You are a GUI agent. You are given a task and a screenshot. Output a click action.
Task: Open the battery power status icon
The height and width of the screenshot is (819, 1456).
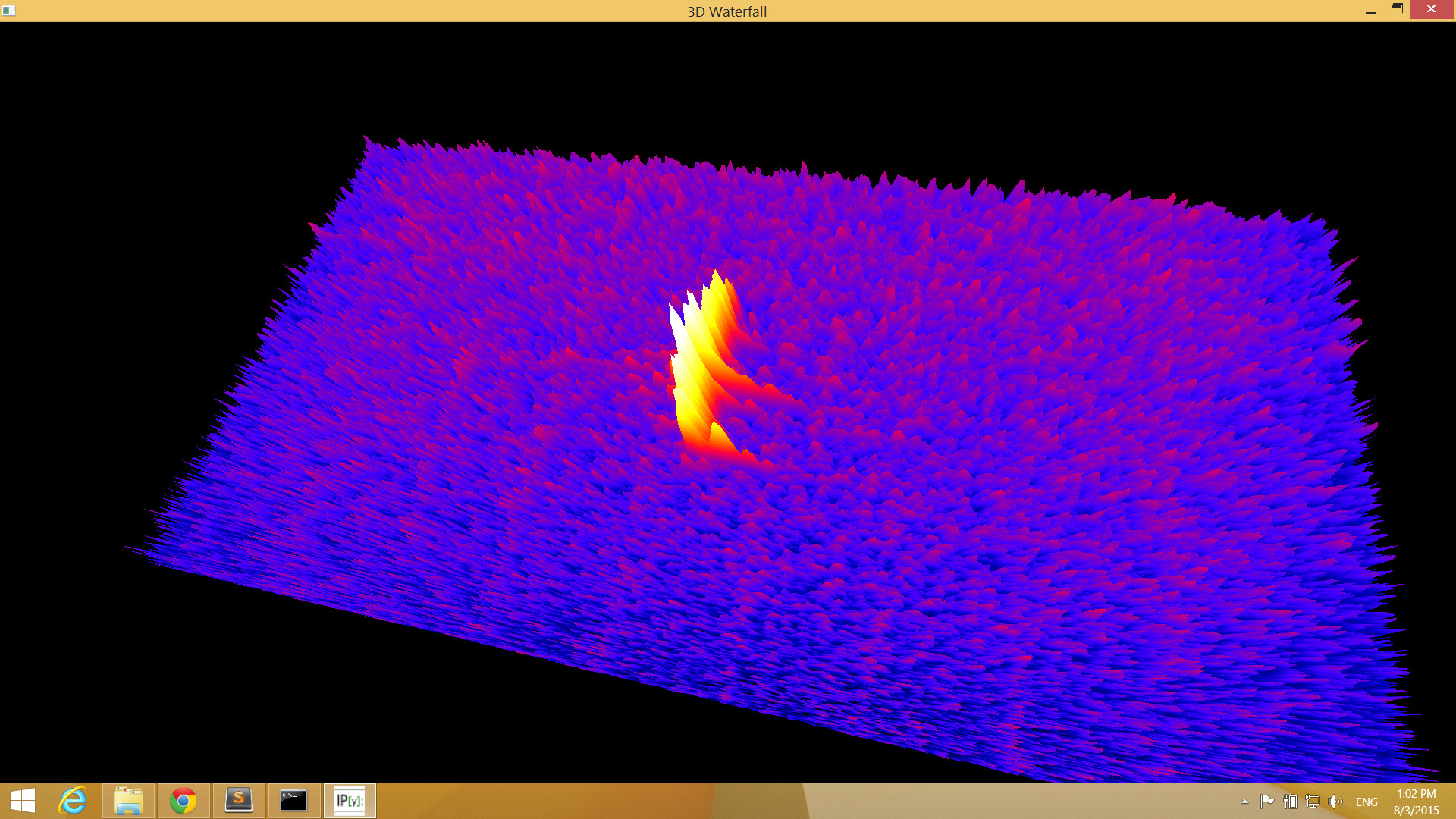1290,802
